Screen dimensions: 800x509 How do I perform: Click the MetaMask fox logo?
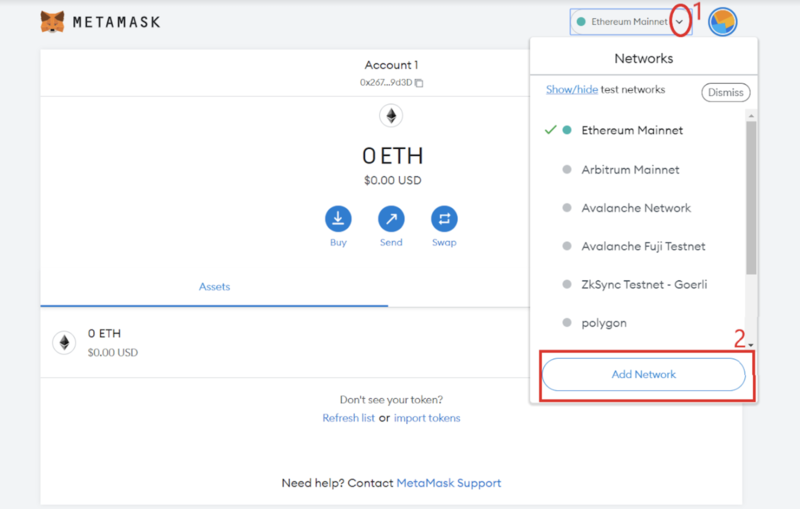point(53,22)
